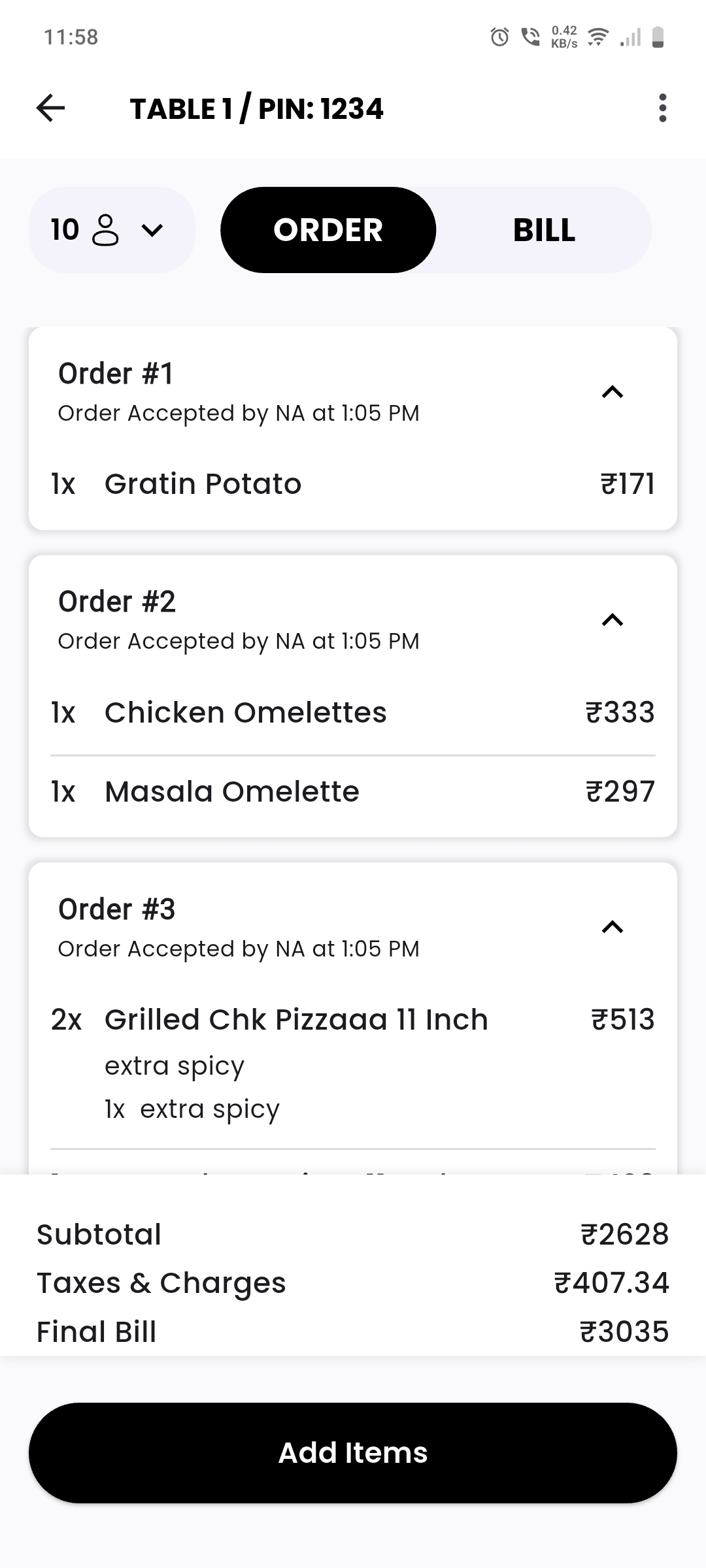Tap the Final Bill total row

tap(353, 1331)
